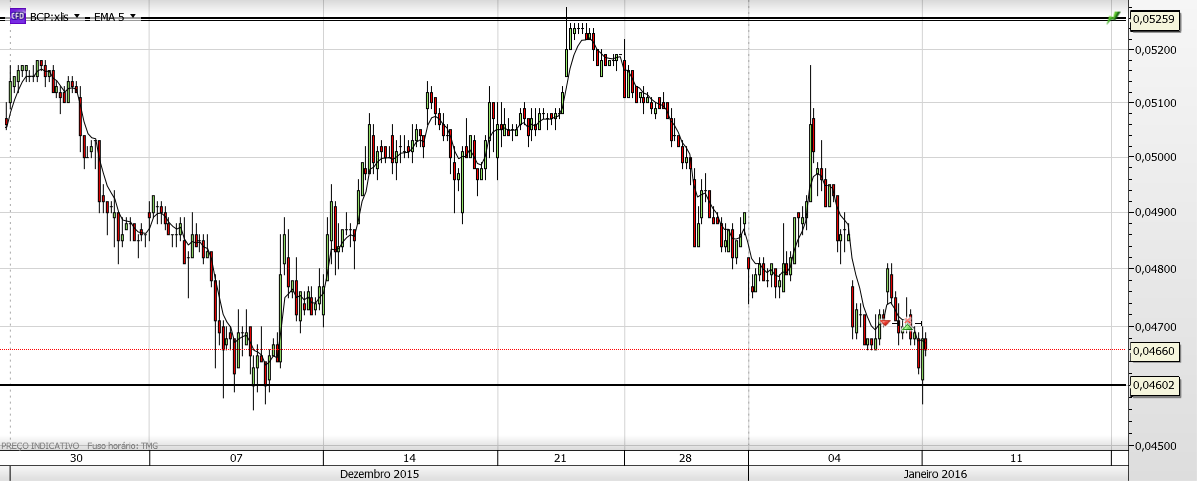Click the red dotted current price line
This screenshot has width=1197, height=481.
[563, 350]
